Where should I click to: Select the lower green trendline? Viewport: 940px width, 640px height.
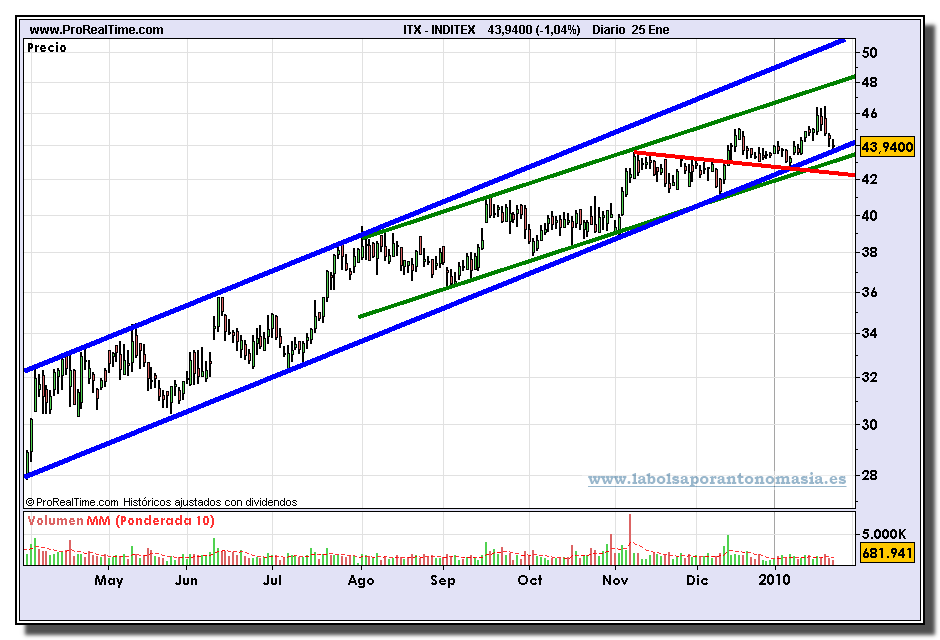coord(607,236)
